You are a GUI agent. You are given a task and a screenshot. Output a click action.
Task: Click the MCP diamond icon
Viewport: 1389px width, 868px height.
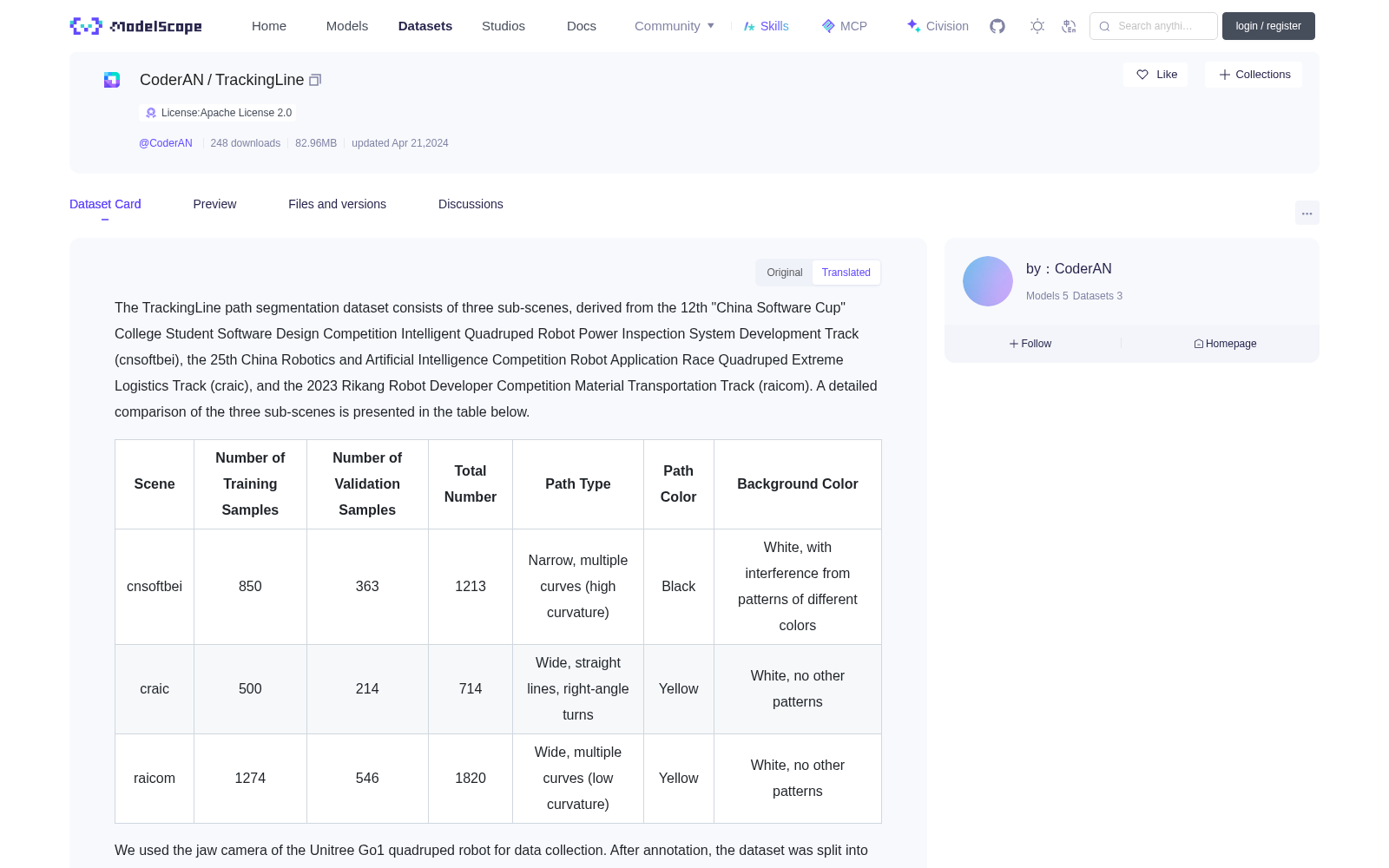(828, 26)
